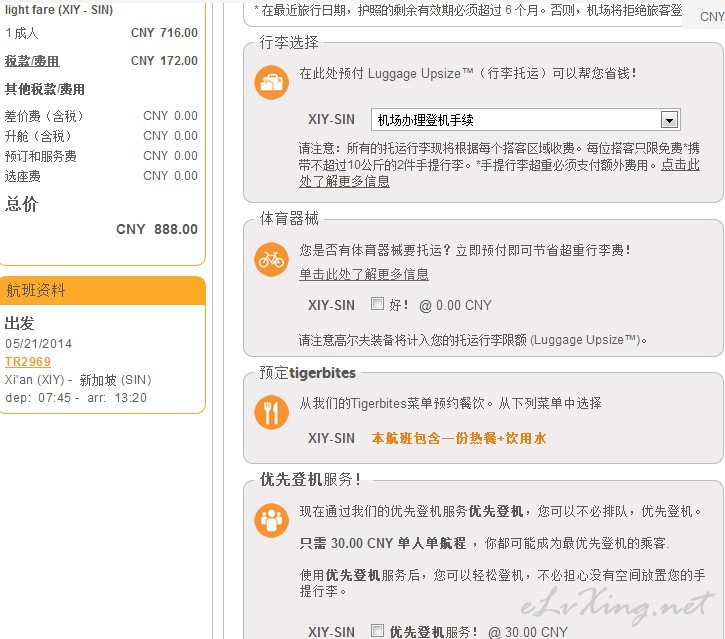Click the 选座费 row label
Viewport: 725px width, 639px height.
pos(23,176)
